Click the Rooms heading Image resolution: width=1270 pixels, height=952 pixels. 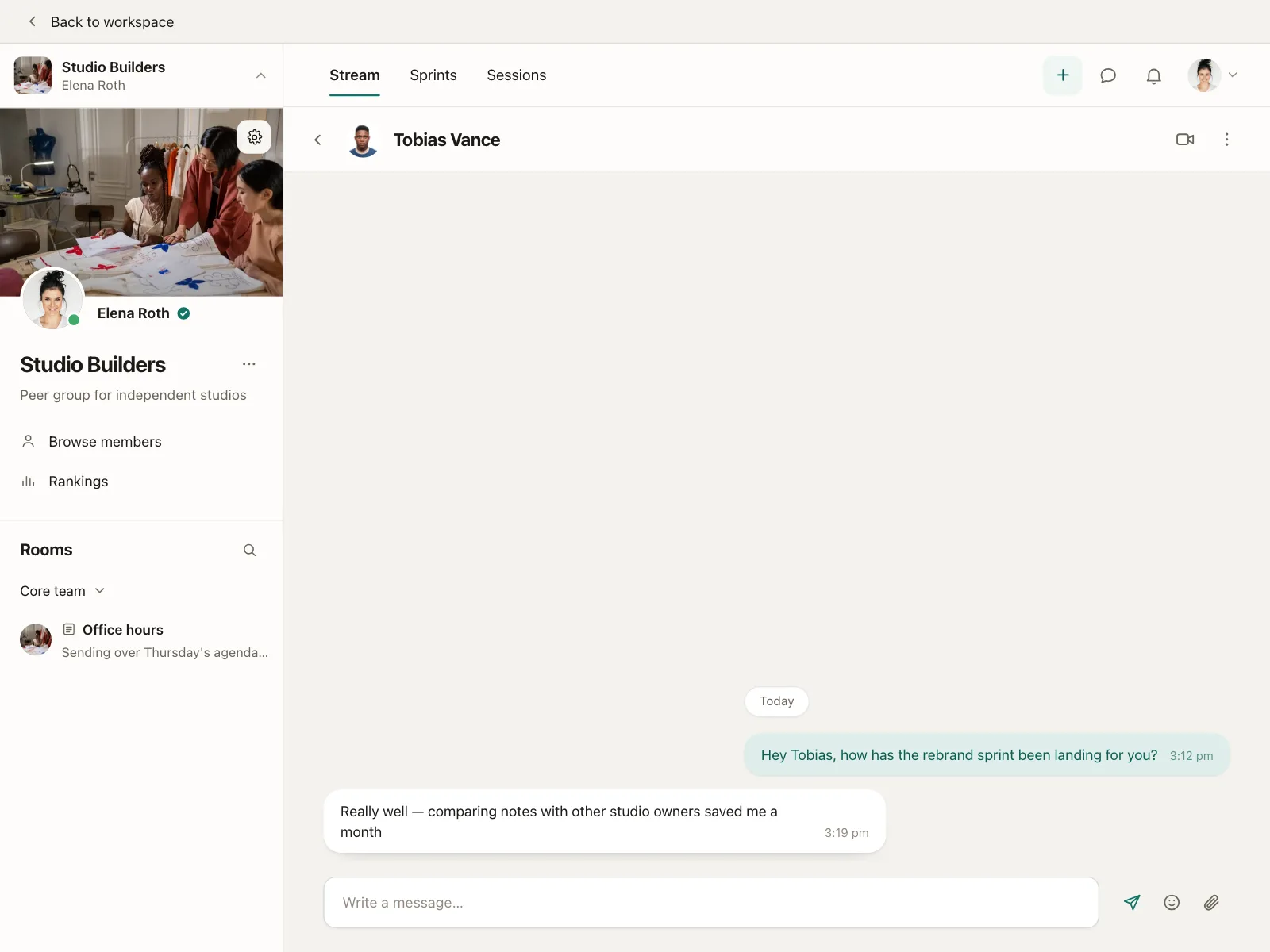(46, 550)
